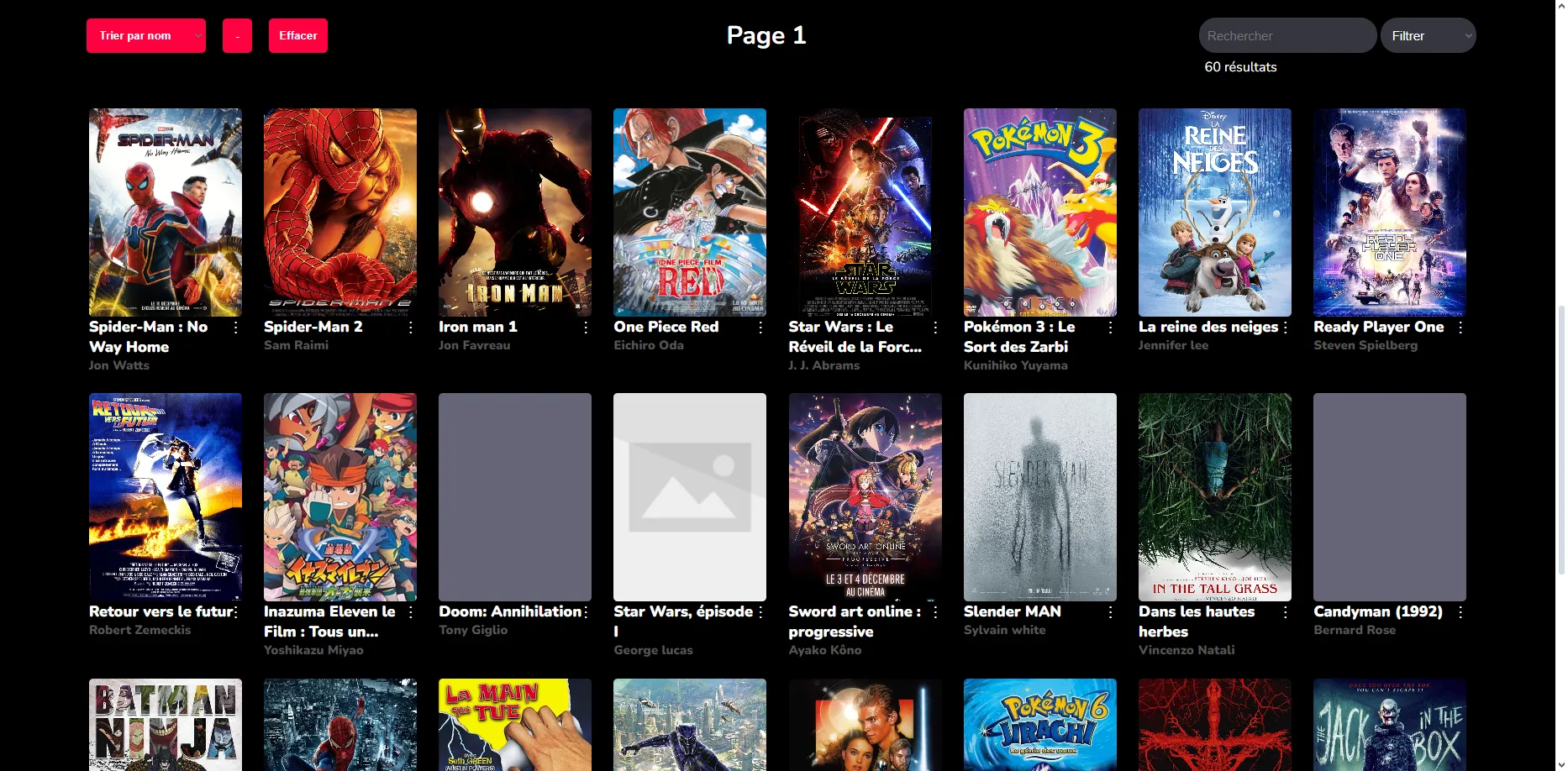The height and width of the screenshot is (771, 1568).
Task: Click director name 'Vincenzo Natali'
Action: [1187, 650]
